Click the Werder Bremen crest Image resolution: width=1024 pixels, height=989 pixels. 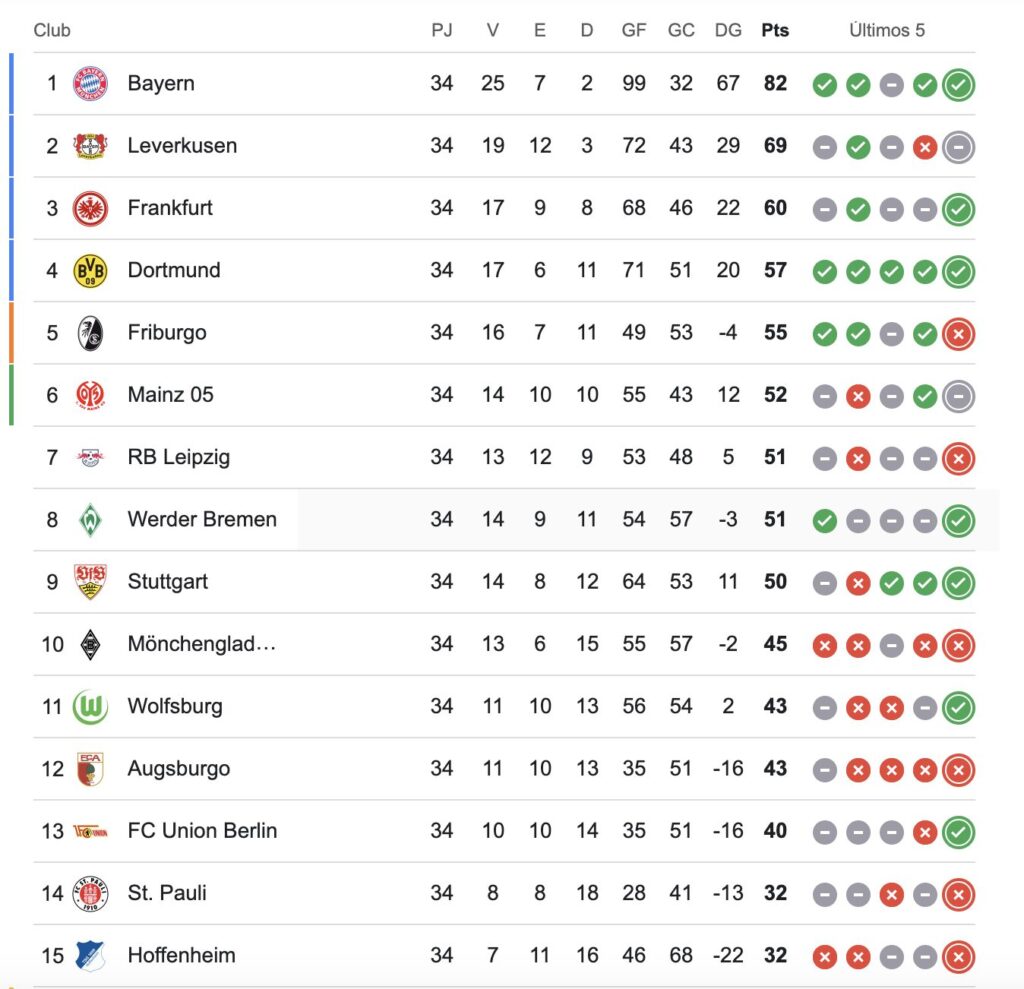coord(90,520)
